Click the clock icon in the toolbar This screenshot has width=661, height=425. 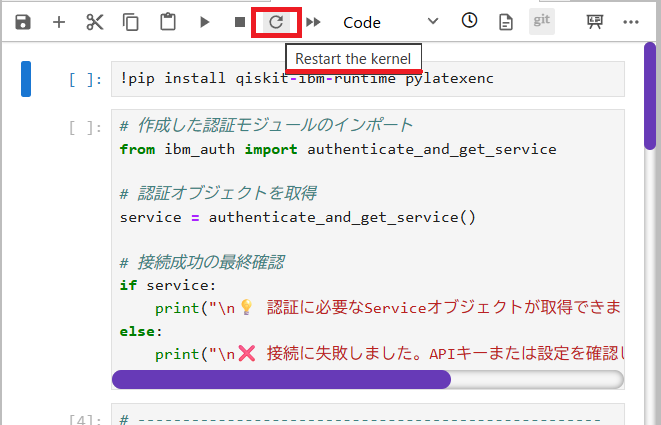pos(469,21)
